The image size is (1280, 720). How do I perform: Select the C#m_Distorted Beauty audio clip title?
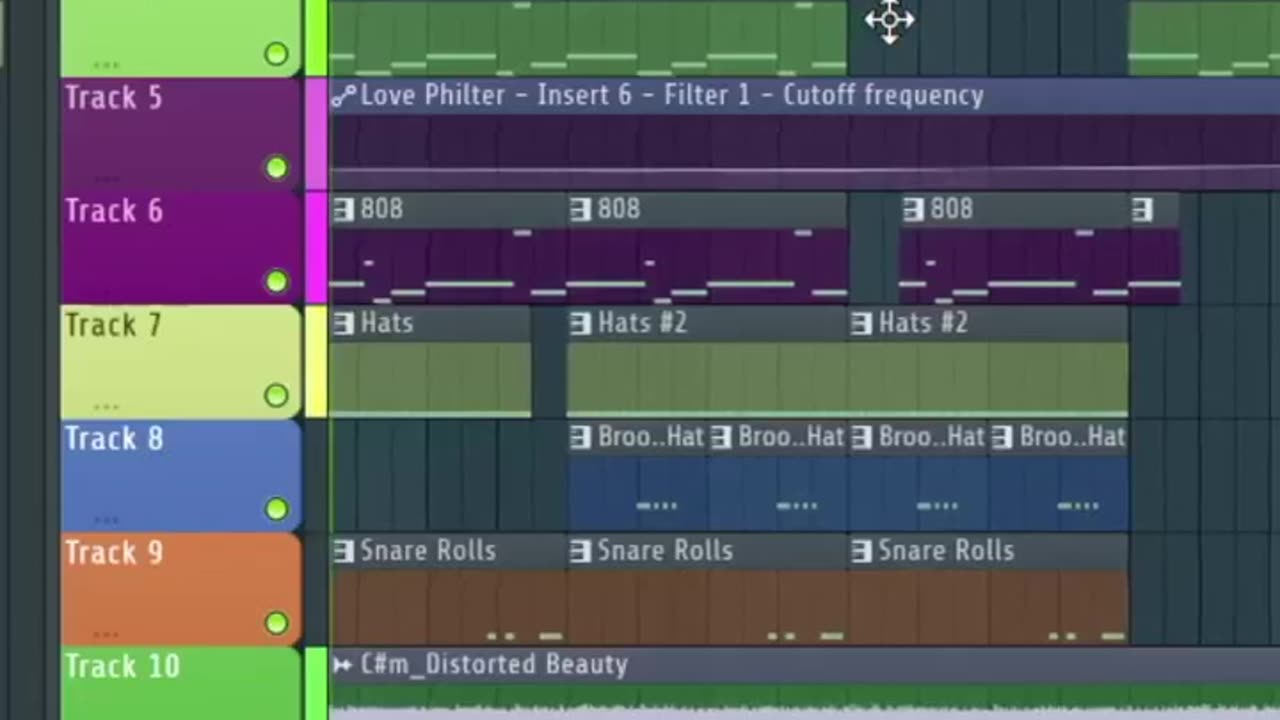pyautogui.click(x=494, y=665)
